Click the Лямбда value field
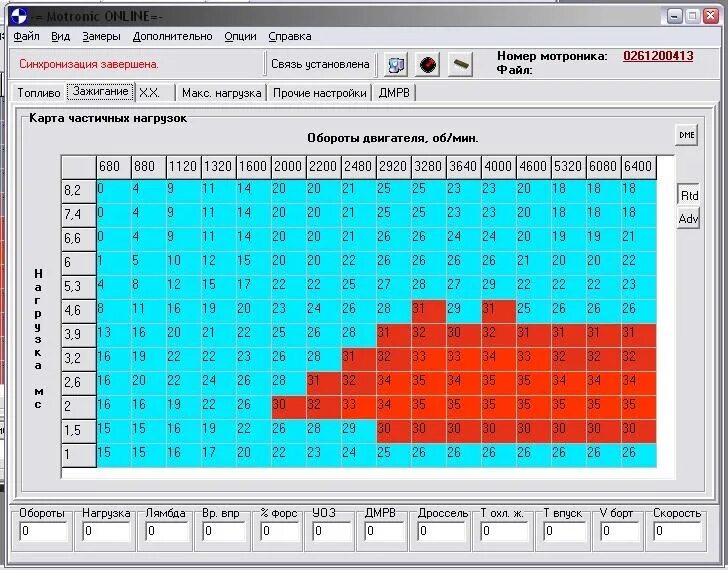728x570 pixels. pos(167,531)
